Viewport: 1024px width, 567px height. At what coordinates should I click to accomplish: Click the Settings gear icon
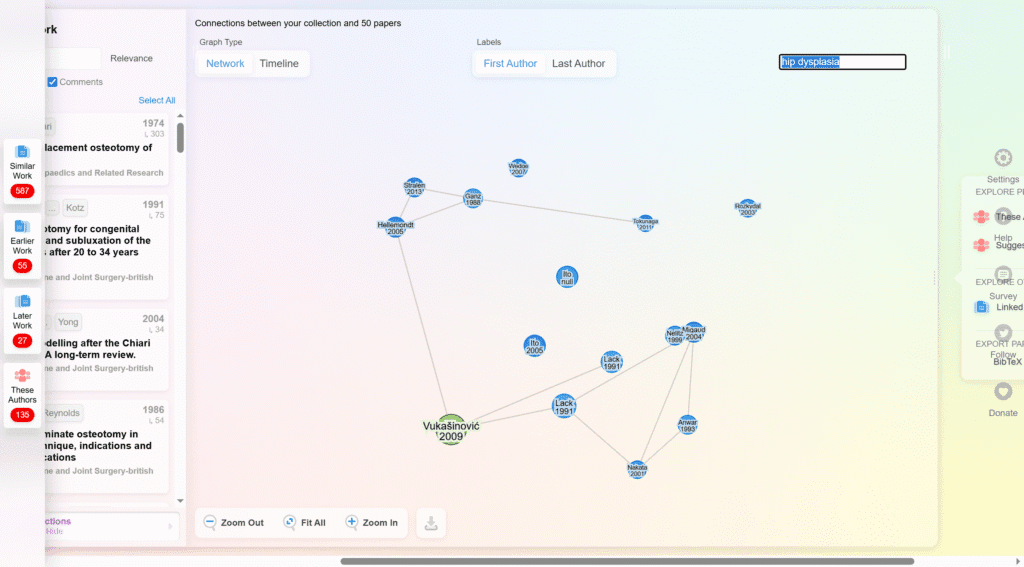coord(1003,158)
